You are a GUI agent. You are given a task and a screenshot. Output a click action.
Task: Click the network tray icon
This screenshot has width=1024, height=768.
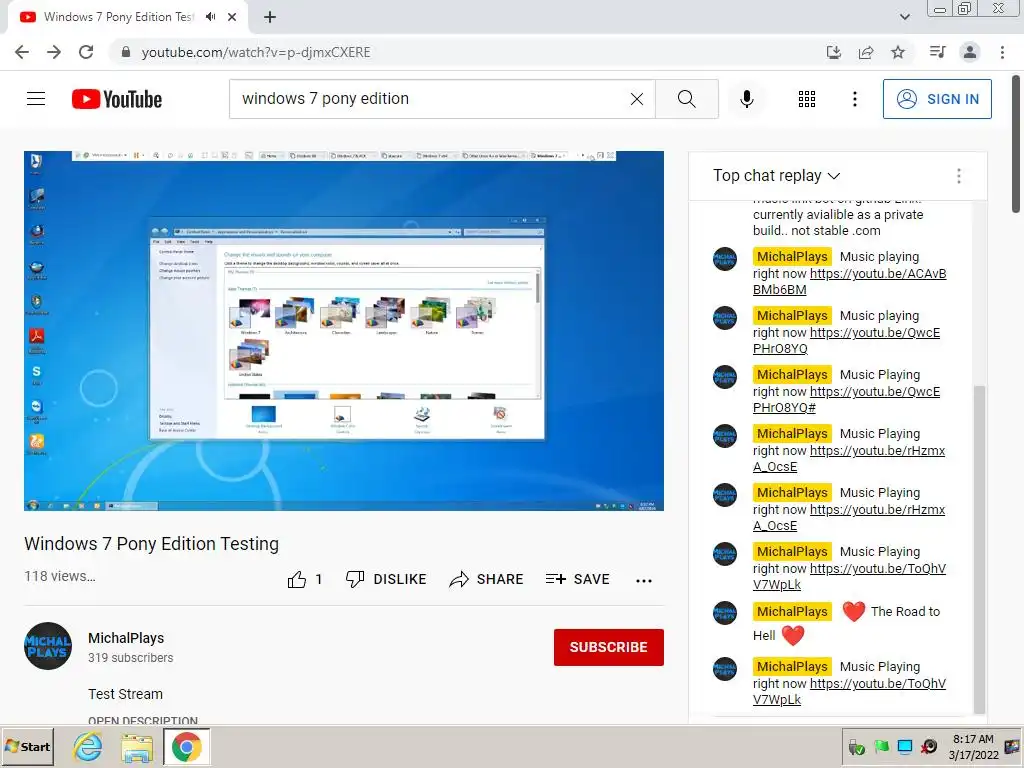click(x=904, y=746)
